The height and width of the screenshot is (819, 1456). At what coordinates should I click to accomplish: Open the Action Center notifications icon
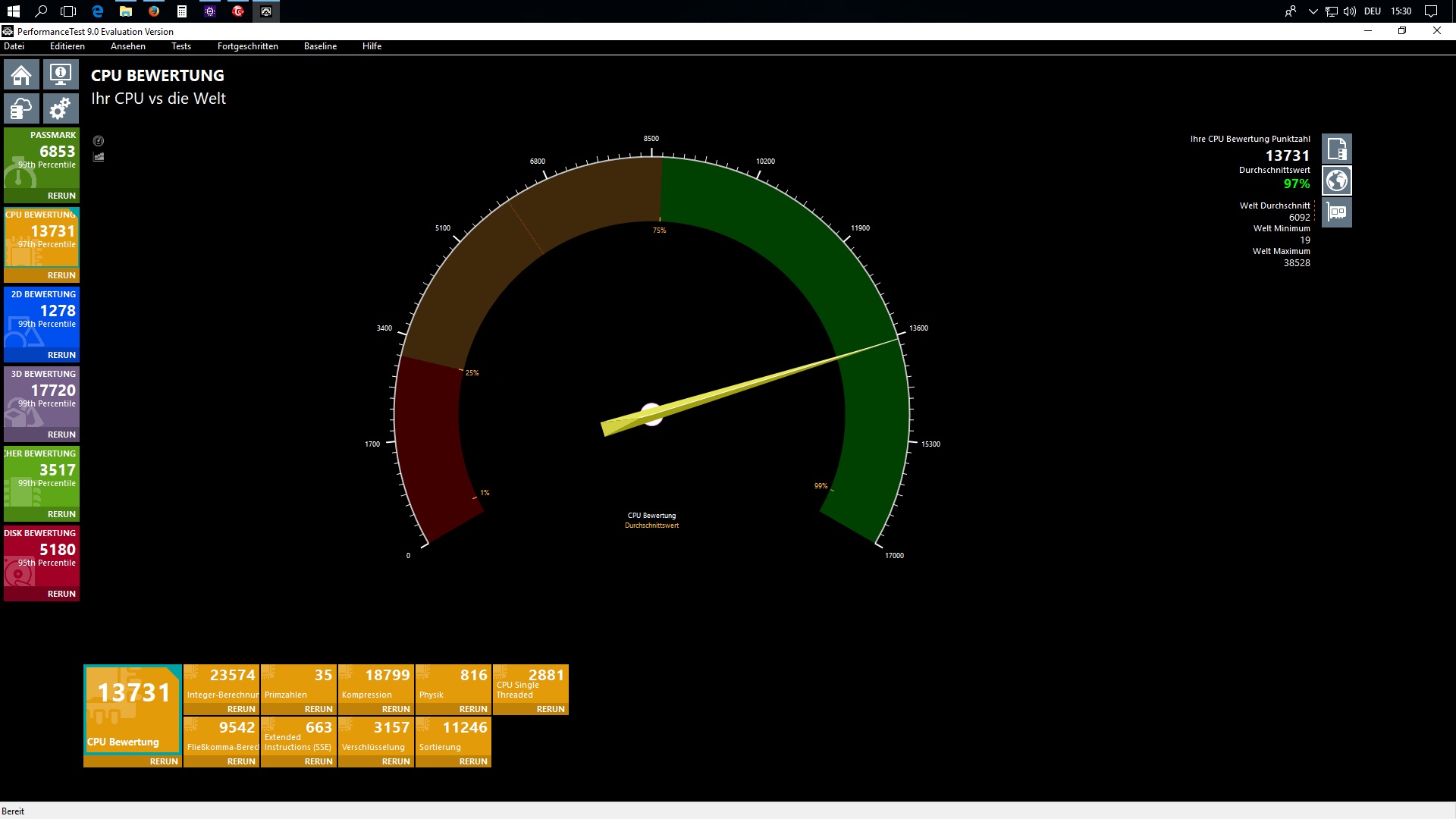pos(1431,11)
